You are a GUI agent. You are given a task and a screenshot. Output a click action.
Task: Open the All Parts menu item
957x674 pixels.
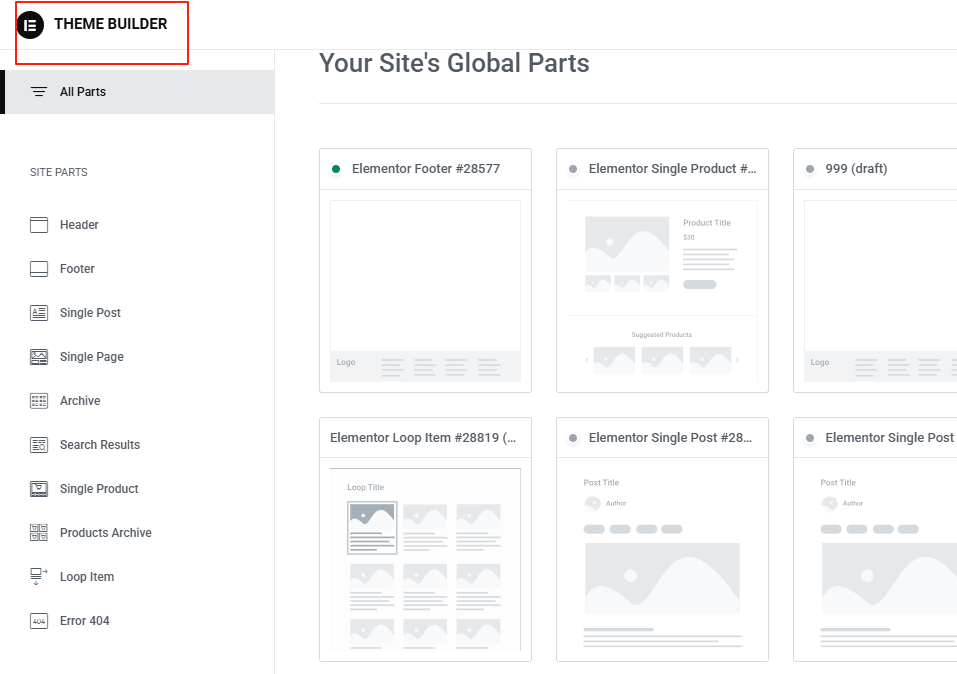(83, 92)
